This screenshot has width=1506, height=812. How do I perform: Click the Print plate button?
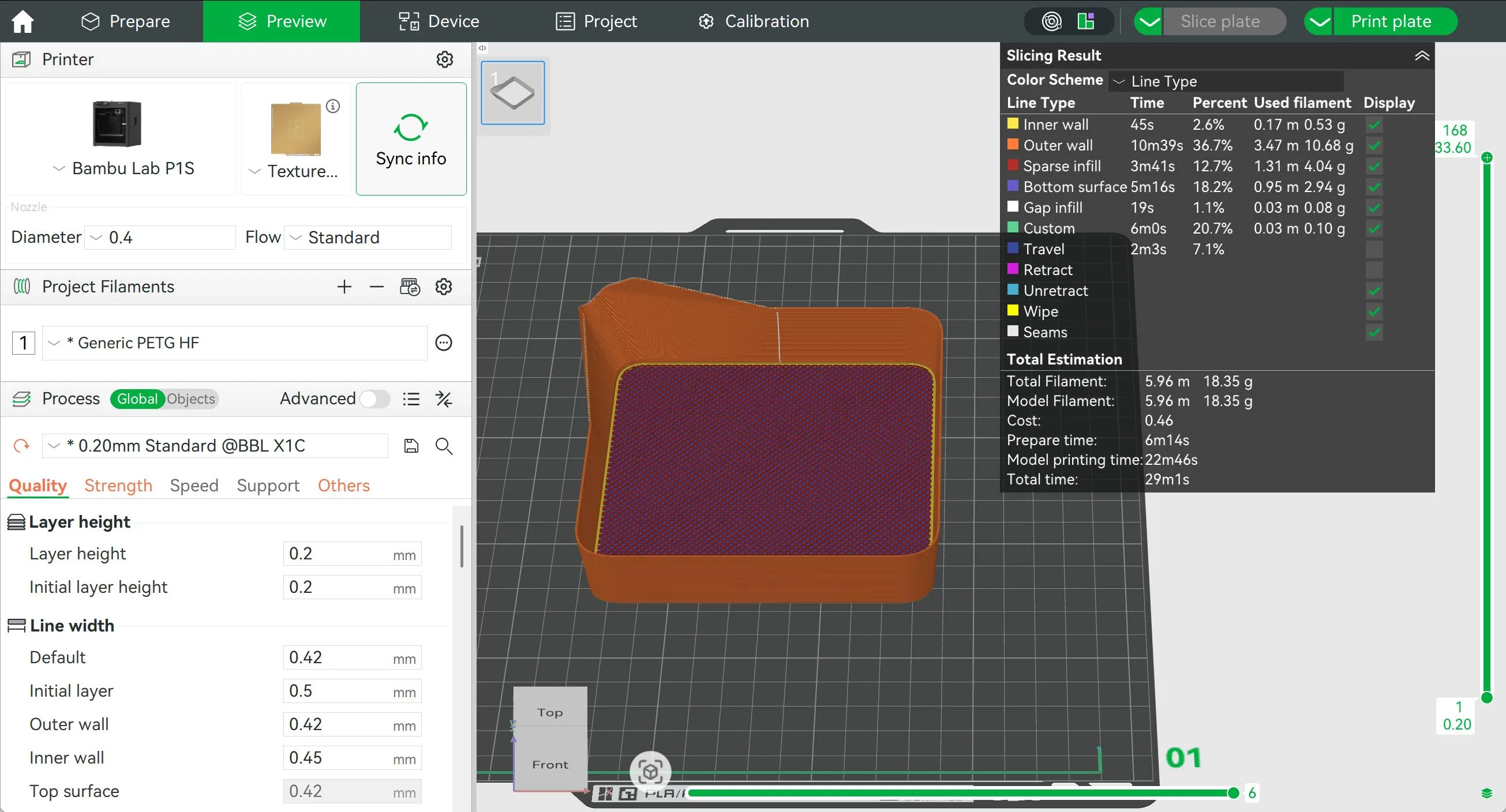(x=1395, y=21)
